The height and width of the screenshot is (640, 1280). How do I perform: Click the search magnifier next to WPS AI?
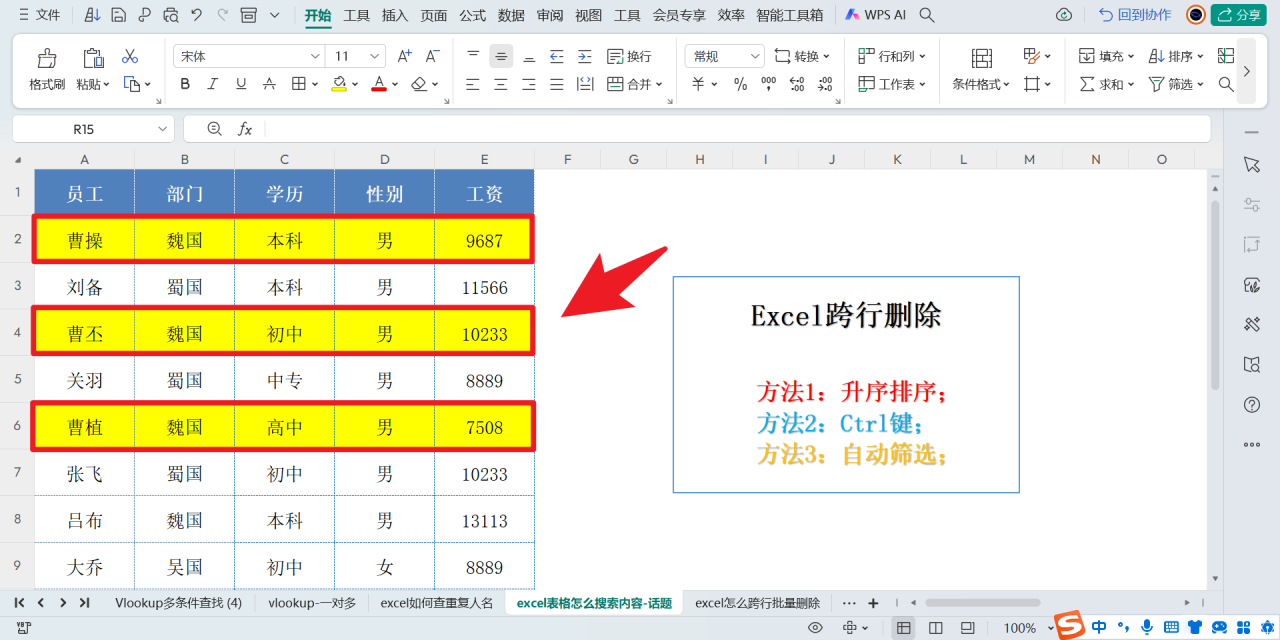coord(927,15)
